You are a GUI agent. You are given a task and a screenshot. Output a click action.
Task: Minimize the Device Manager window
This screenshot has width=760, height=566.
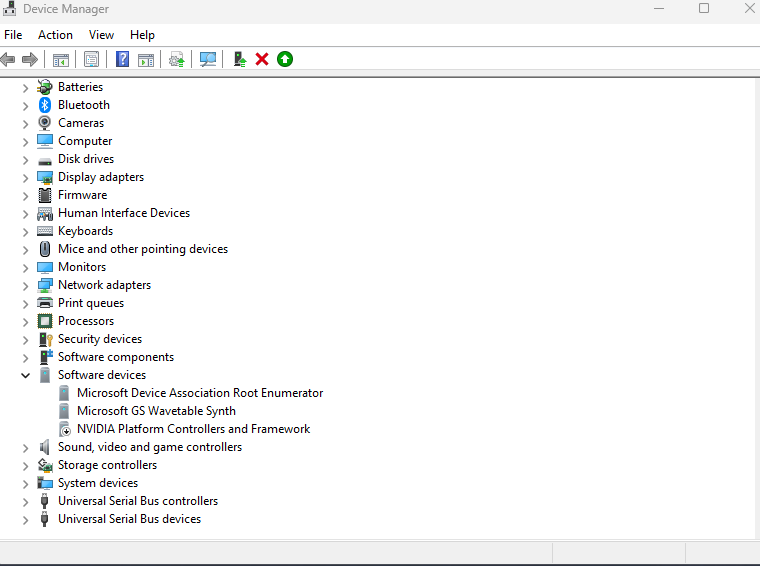[659, 8]
